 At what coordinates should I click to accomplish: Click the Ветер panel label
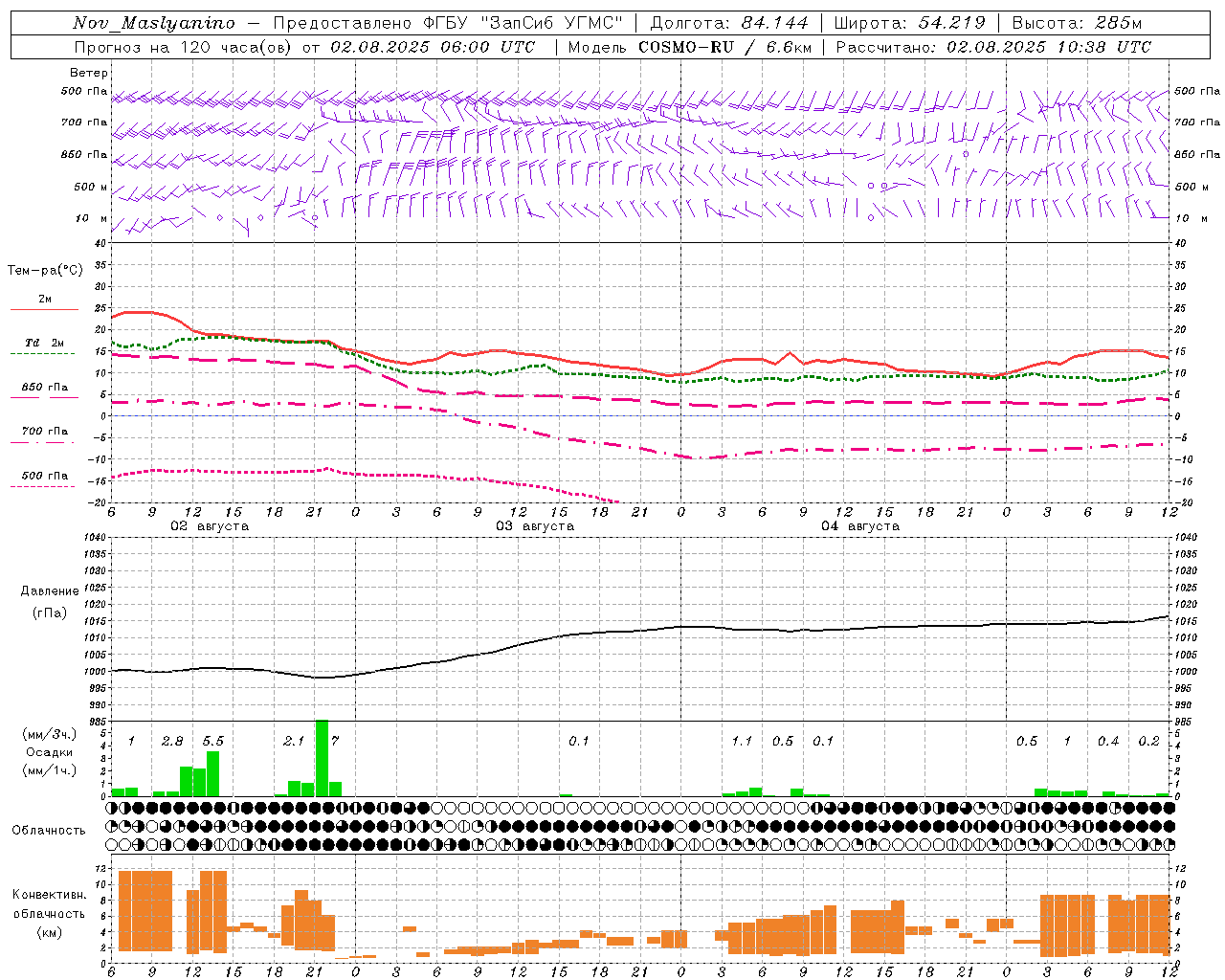88,73
